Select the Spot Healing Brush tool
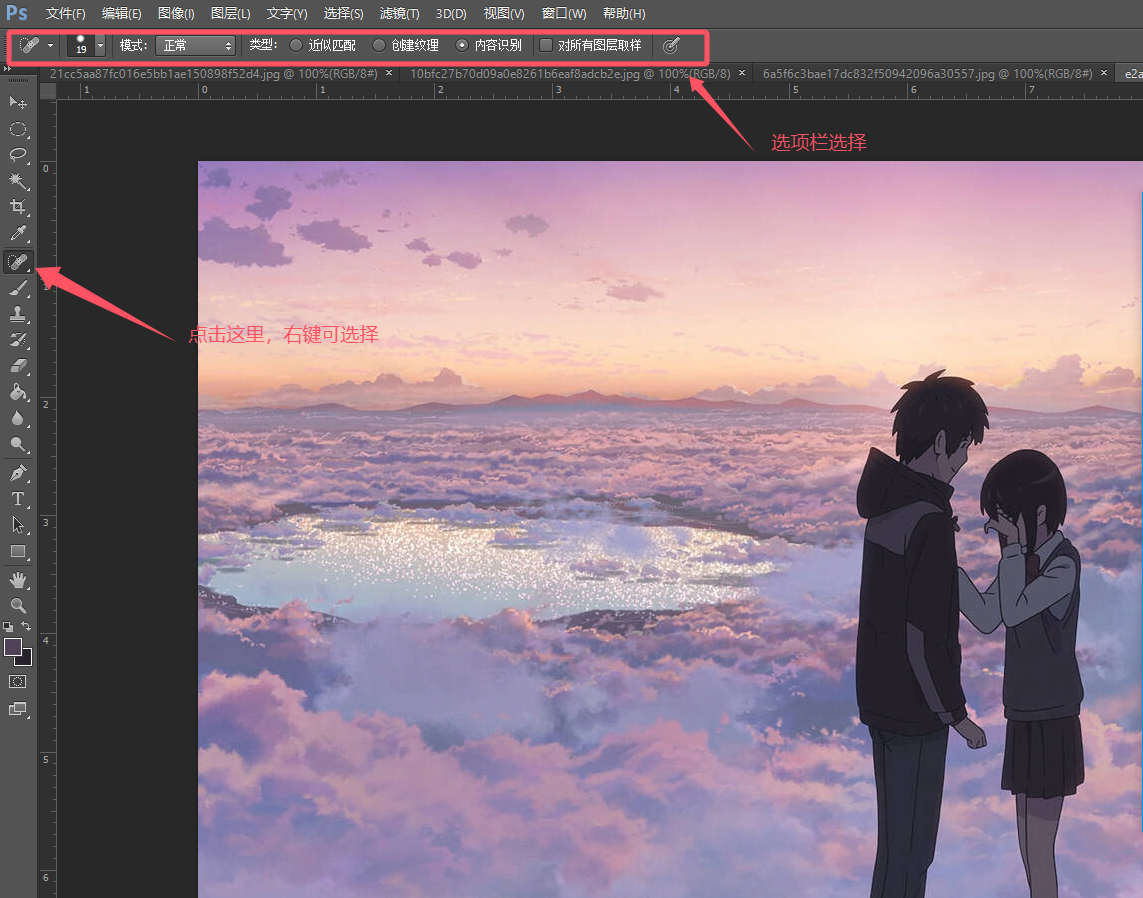Screen dimensions: 1143x898 coord(17,261)
